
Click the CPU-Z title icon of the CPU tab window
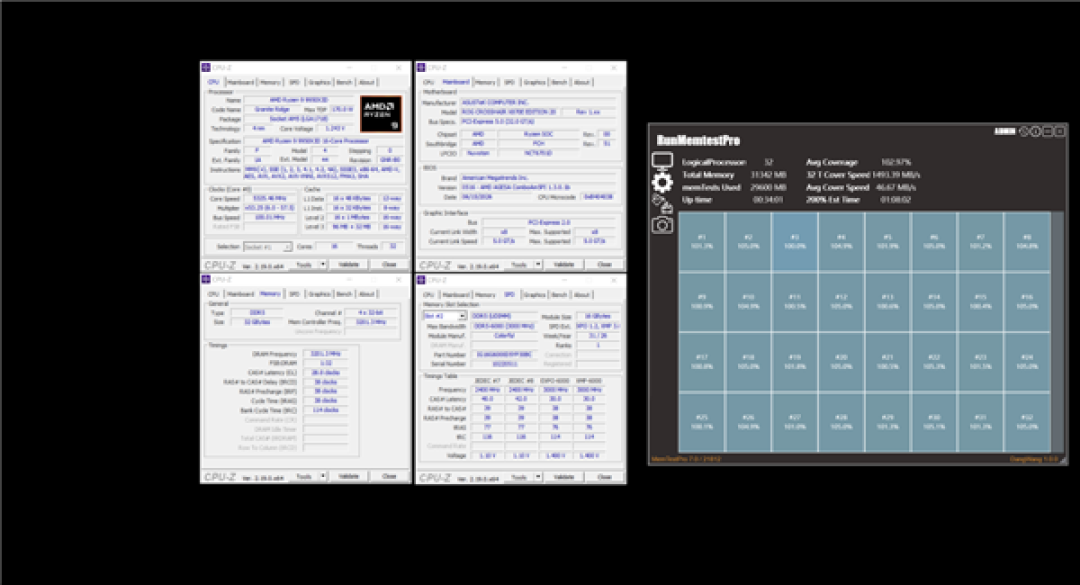click(206, 68)
